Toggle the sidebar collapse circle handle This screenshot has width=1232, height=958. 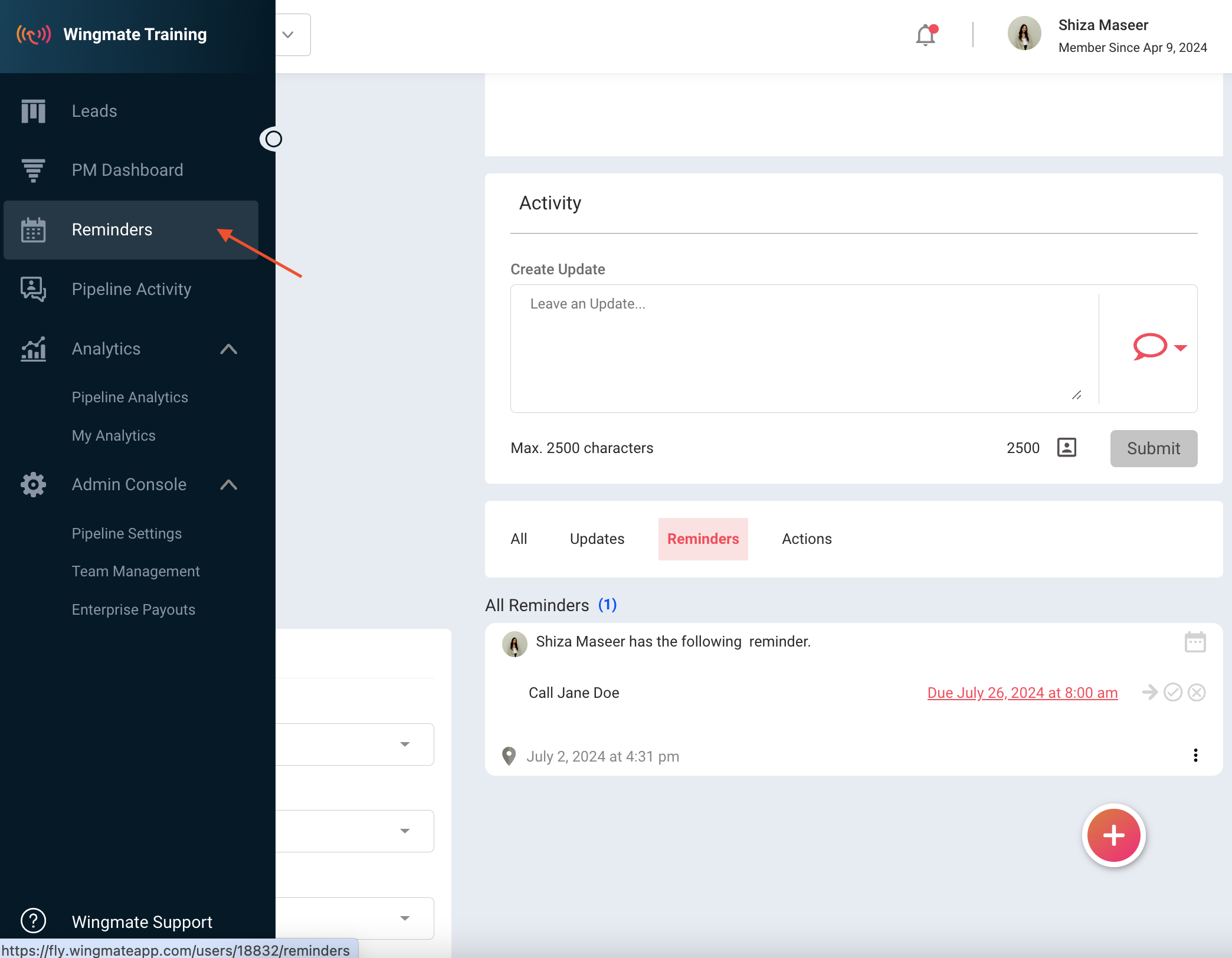[x=273, y=139]
